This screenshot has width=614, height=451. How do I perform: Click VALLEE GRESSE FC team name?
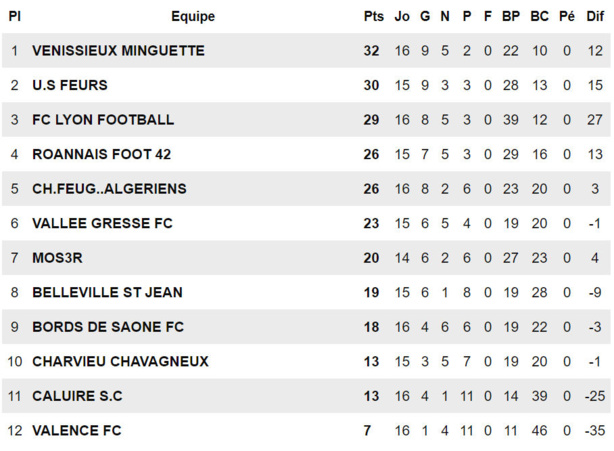pos(102,223)
